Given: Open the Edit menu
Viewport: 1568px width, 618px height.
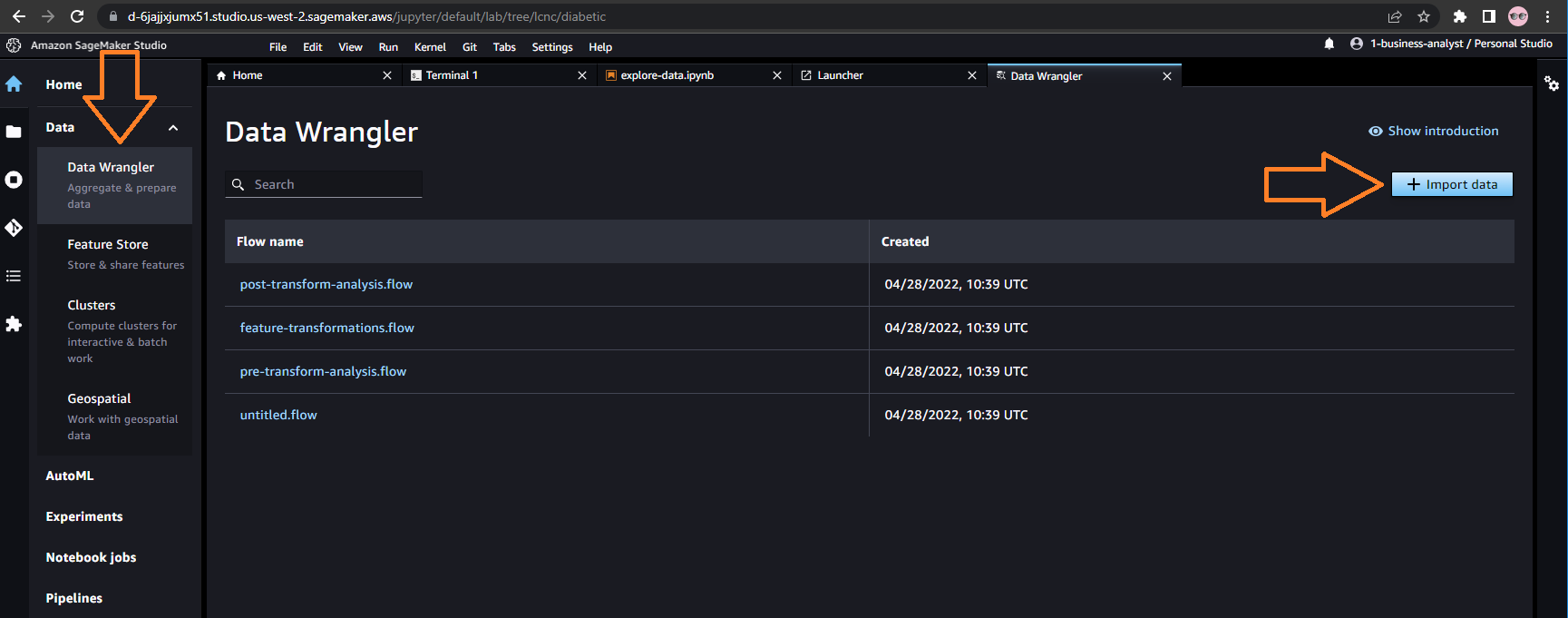Looking at the screenshot, I should tap(313, 47).
